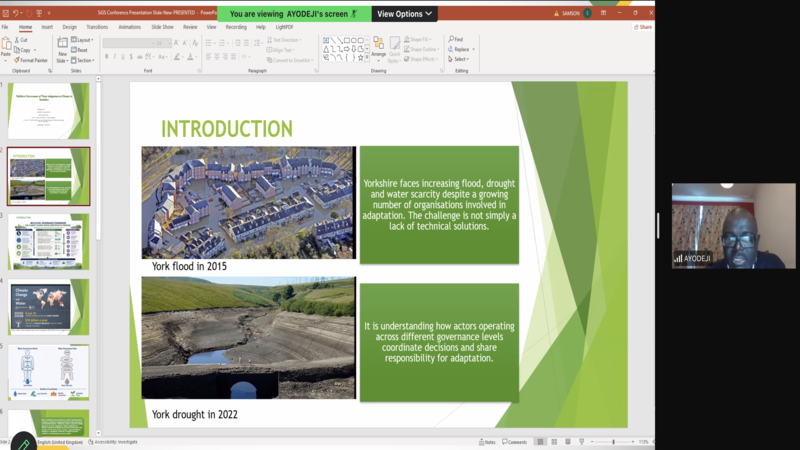Image resolution: width=800 pixels, height=450 pixels.
Task: Toggle Strikethrough formatting
Action: tap(139, 57)
